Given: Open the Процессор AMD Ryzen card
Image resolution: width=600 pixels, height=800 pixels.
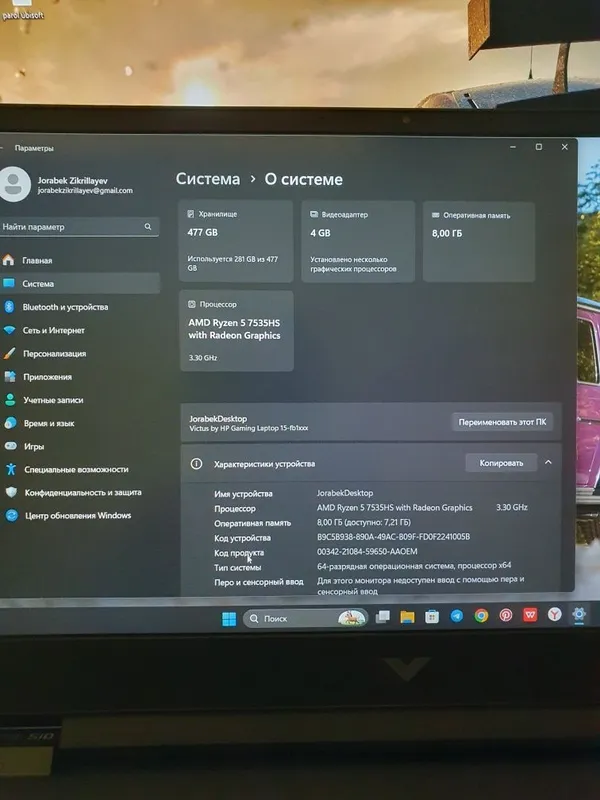Looking at the screenshot, I should (237, 331).
